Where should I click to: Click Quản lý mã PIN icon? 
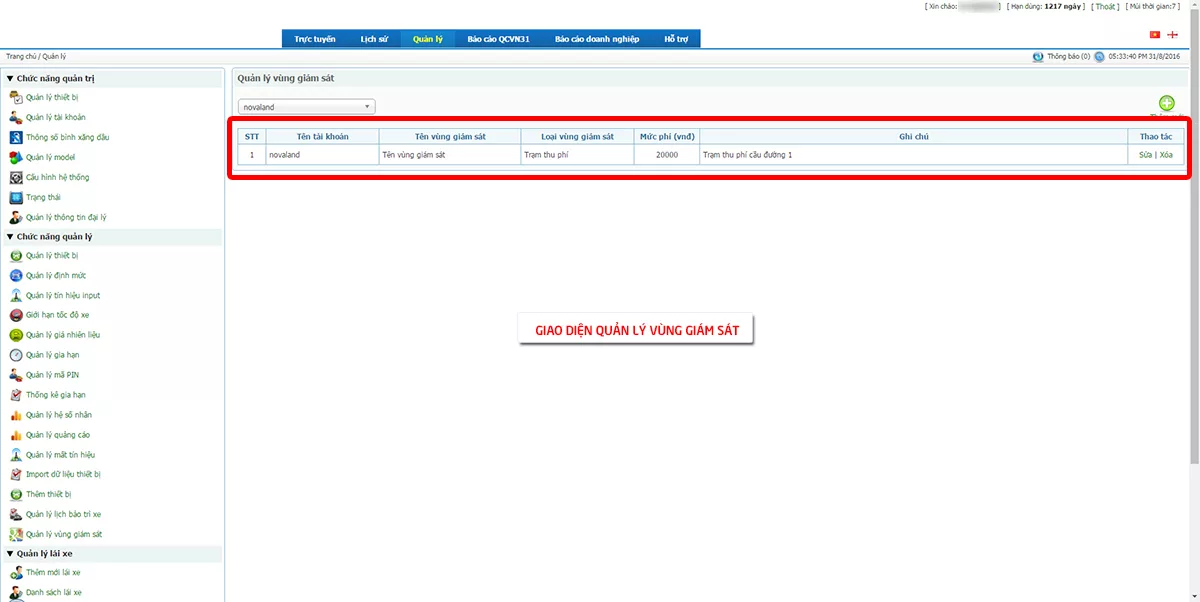coord(16,375)
